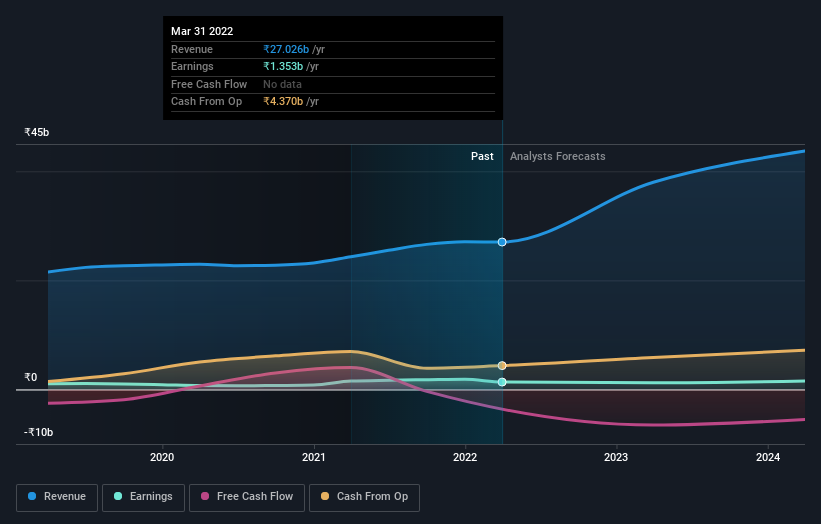This screenshot has width=821, height=524.
Task: Click the Free Cash Flow row label in tooltip
Action: point(209,84)
